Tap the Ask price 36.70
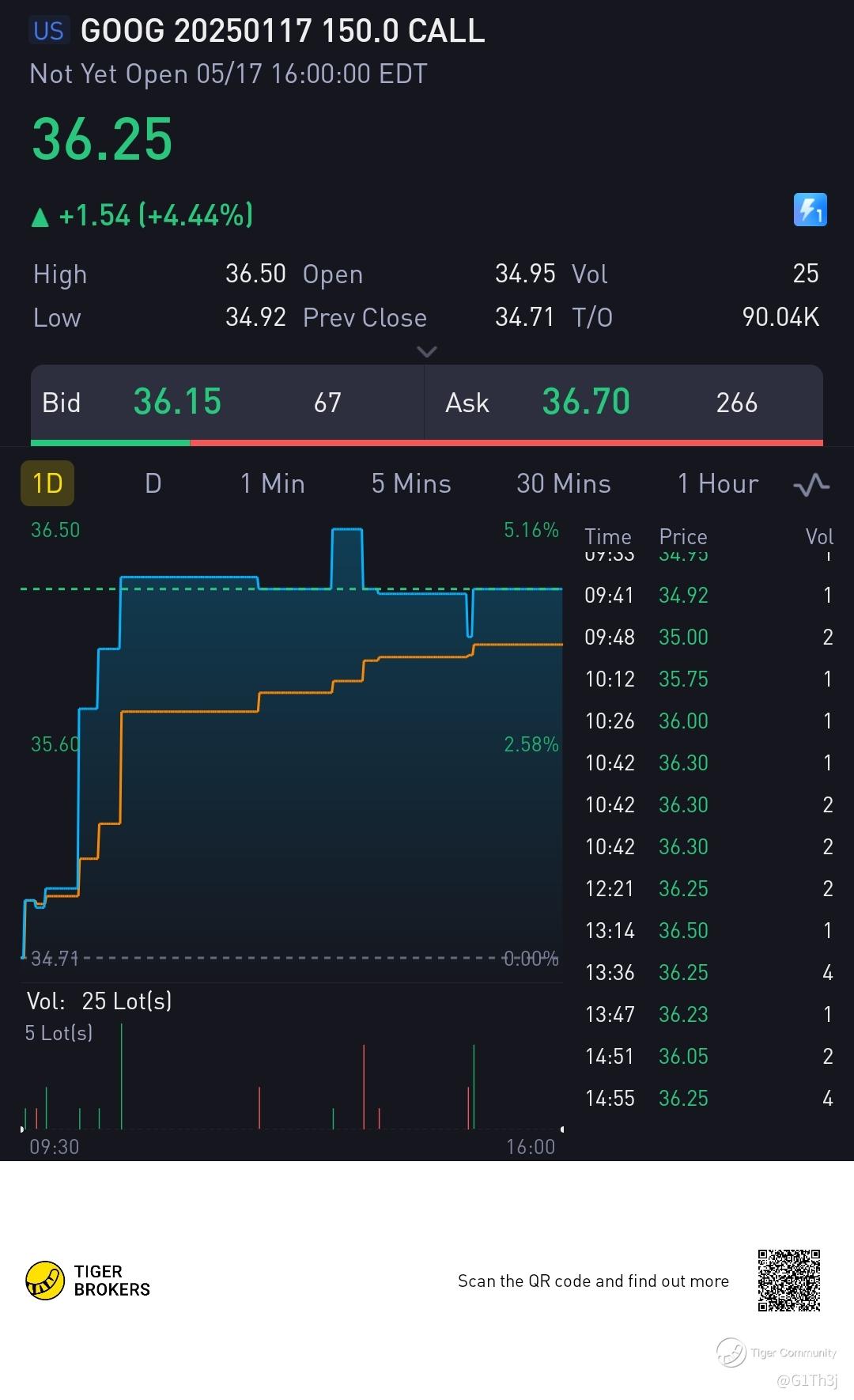 (586, 402)
